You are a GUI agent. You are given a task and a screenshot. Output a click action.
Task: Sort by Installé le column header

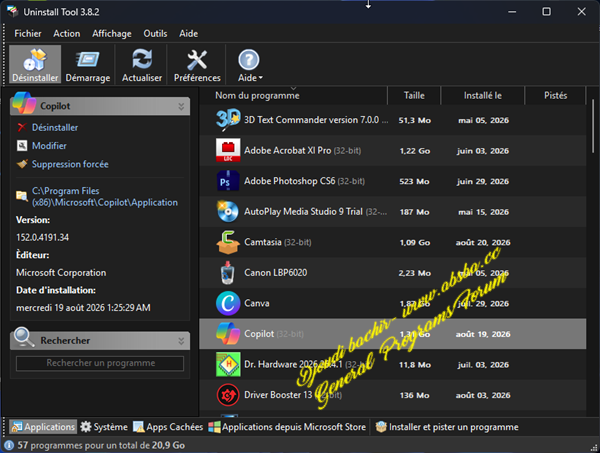click(483, 96)
